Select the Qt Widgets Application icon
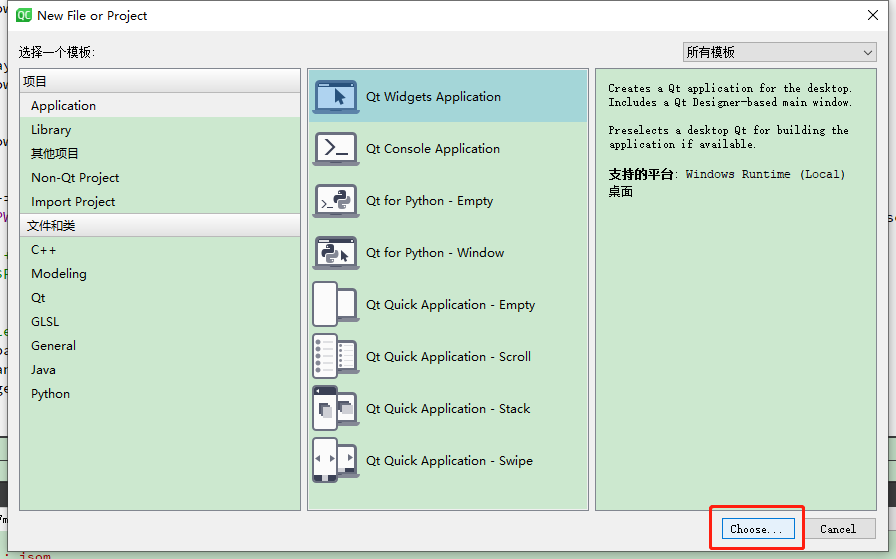The image size is (896, 559). 336,97
